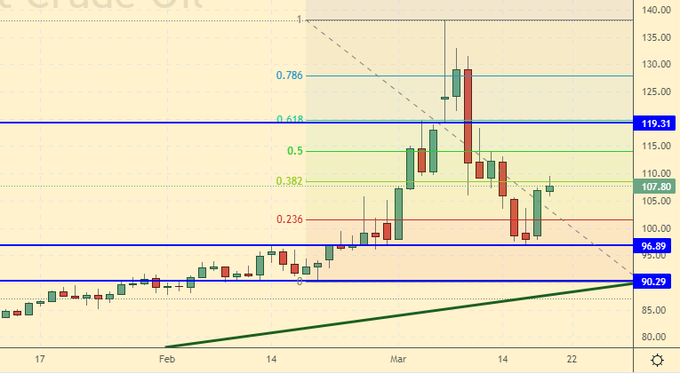
Task: Click the 119.31 price label
Action: click(x=656, y=124)
